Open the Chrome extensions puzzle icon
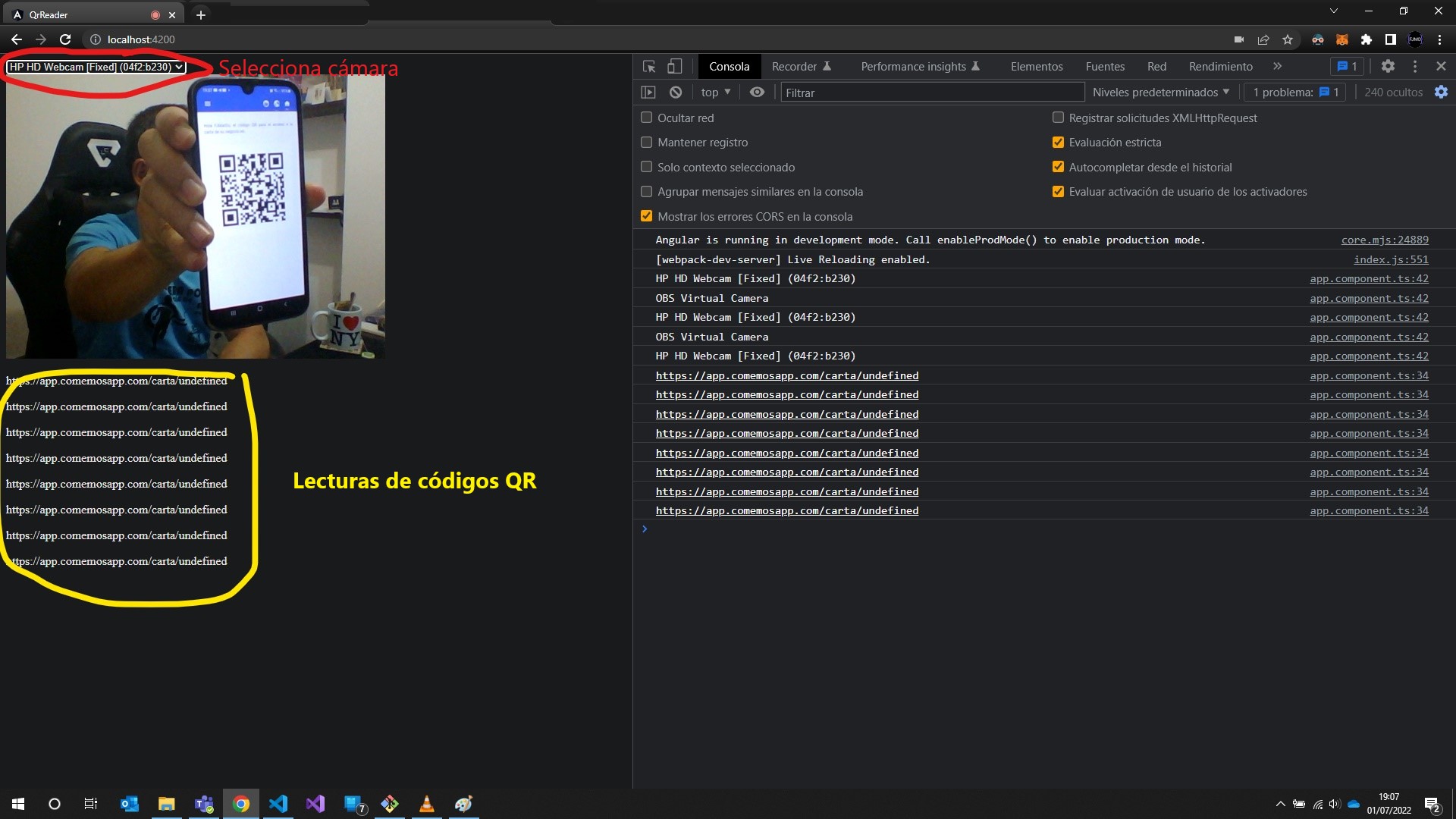 [x=1367, y=39]
